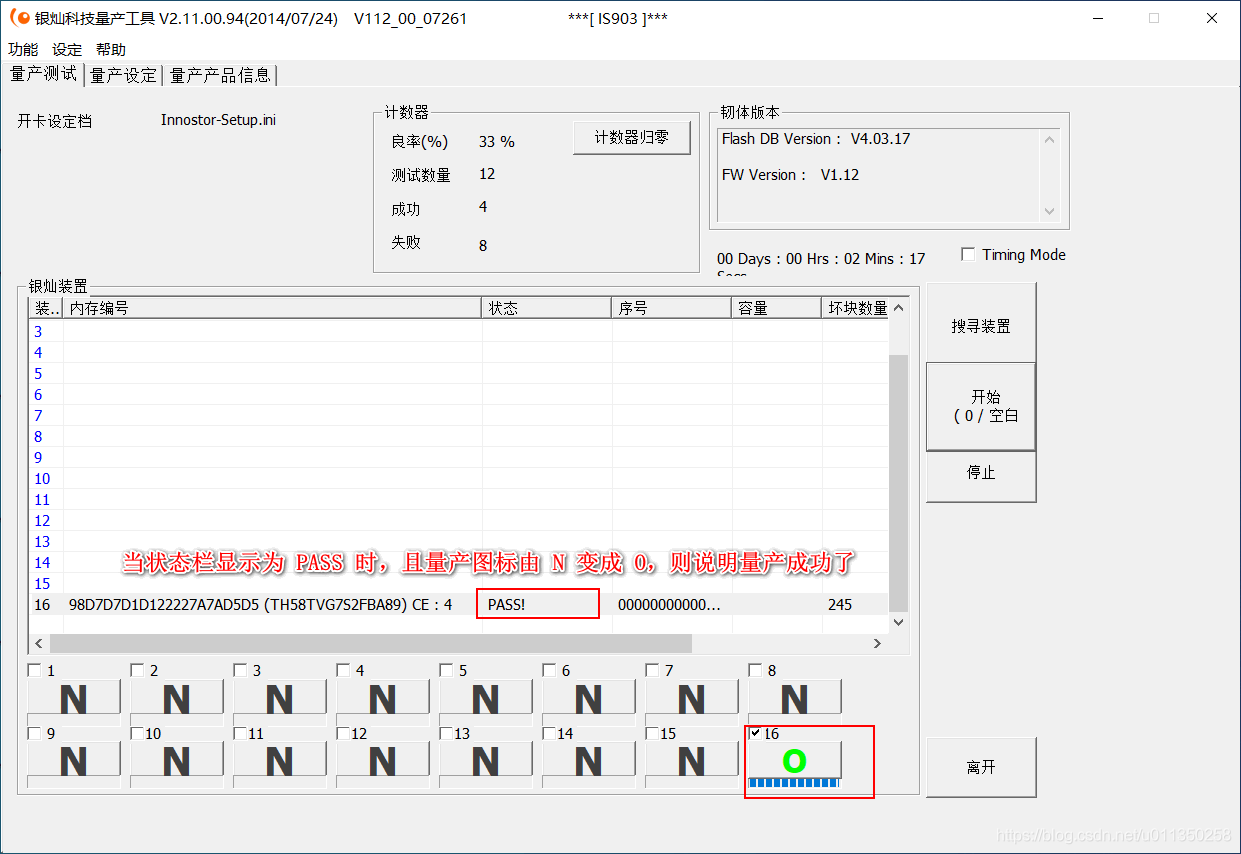The width and height of the screenshot is (1241, 854).
Task: Enable the port 15 checkbox
Action: tap(653, 733)
